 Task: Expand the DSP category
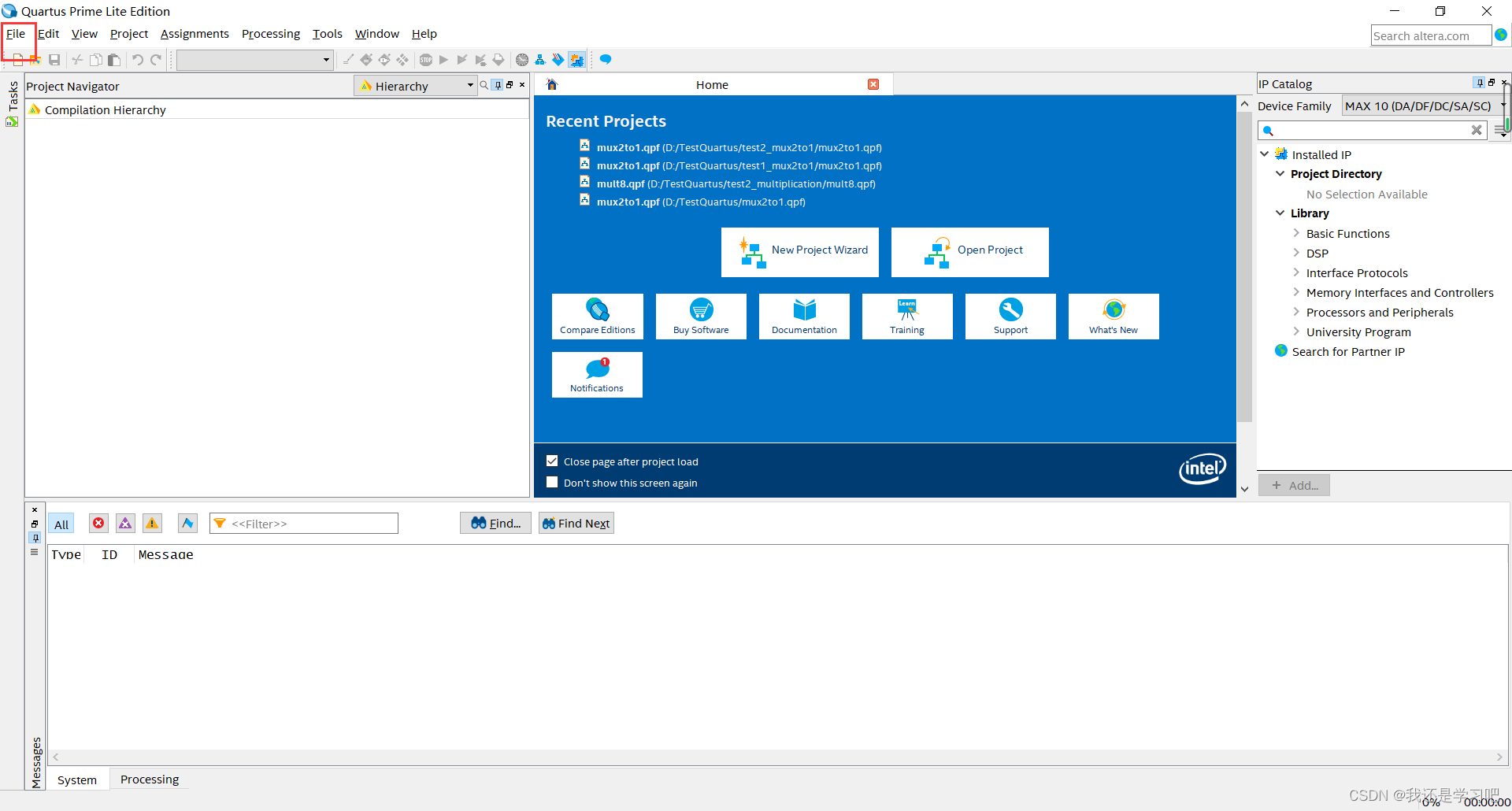[1296, 253]
